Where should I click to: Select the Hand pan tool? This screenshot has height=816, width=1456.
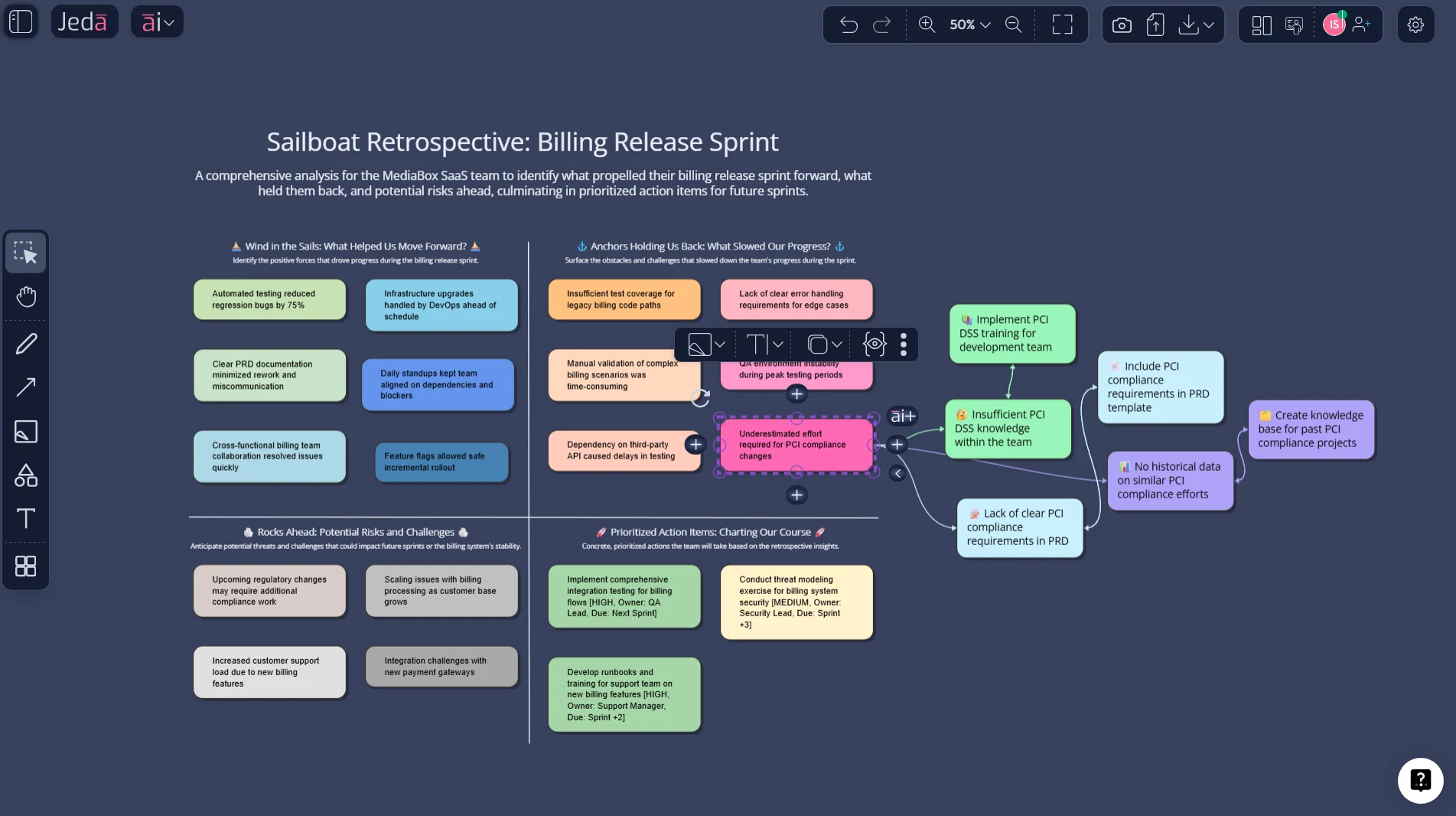click(25, 296)
